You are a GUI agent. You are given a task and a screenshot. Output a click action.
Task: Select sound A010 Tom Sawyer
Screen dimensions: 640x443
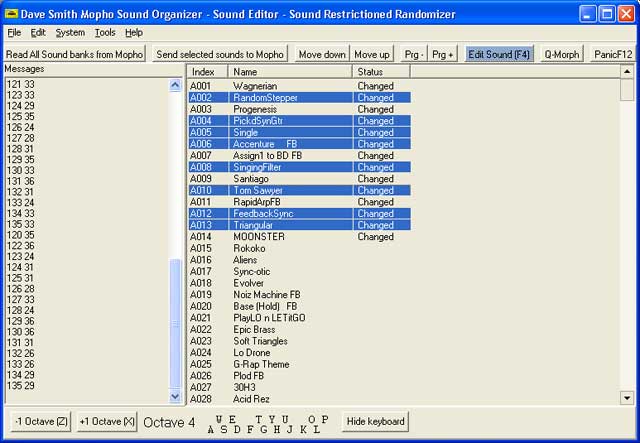coord(300,190)
